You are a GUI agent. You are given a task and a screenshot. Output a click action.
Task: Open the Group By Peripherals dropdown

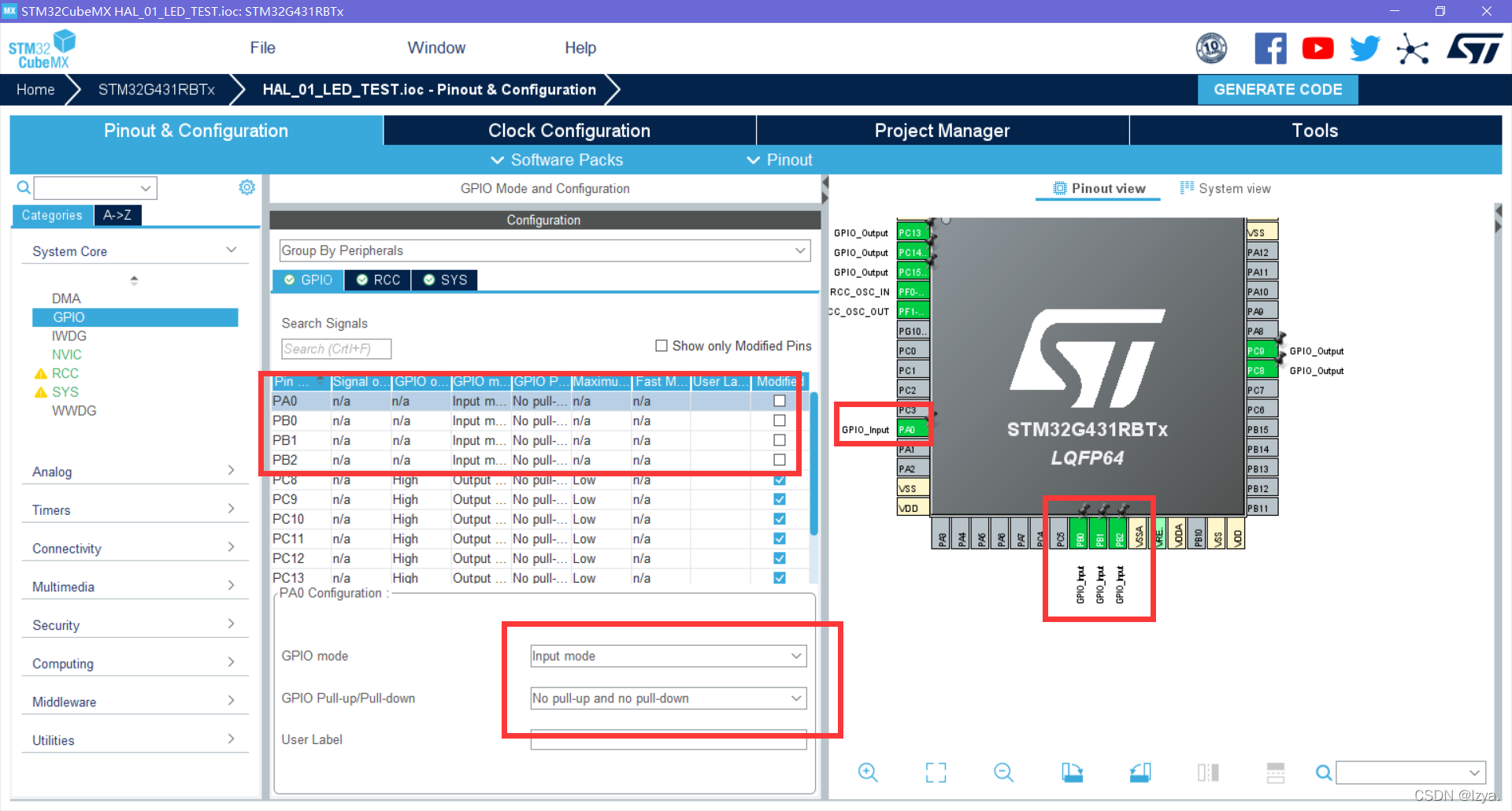tap(545, 250)
